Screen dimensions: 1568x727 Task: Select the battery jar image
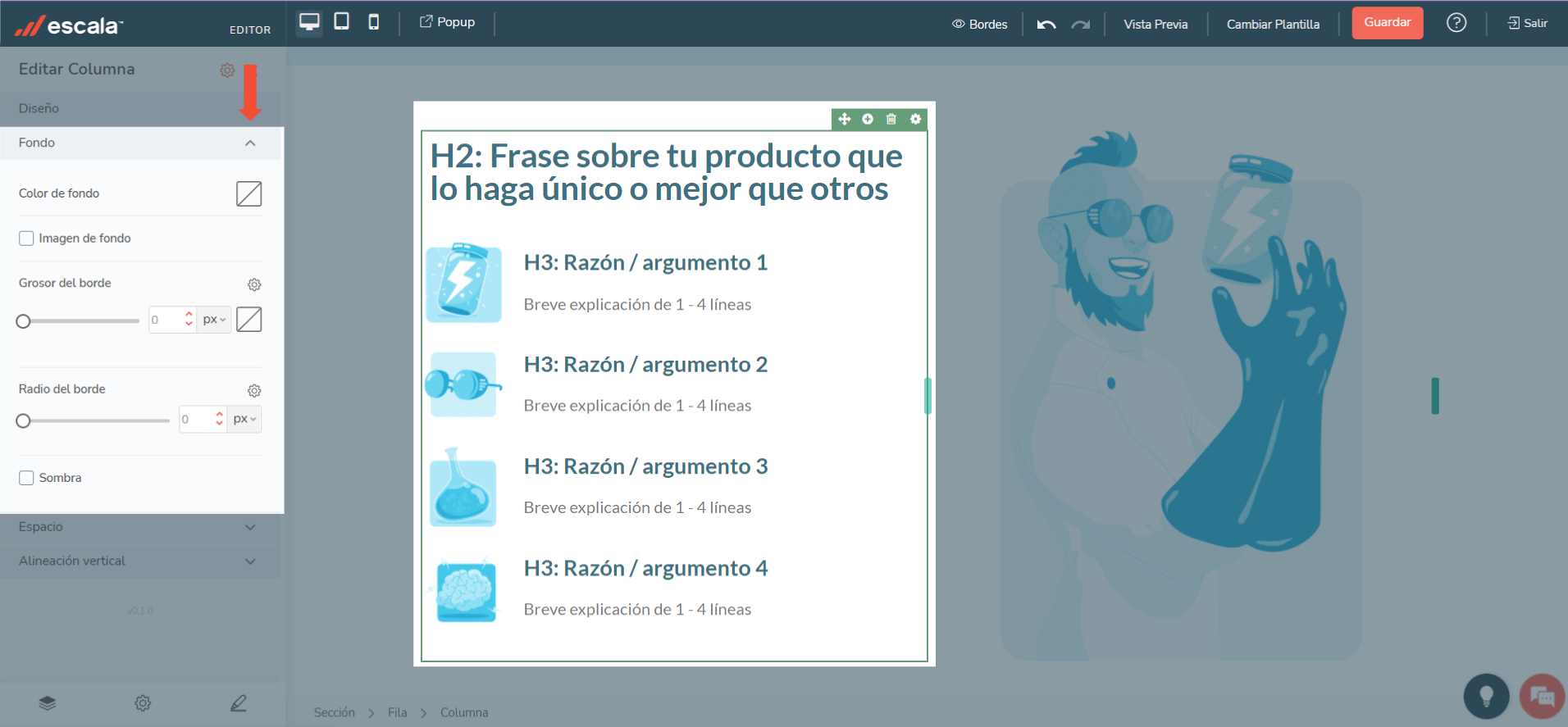tap(463, 283)
